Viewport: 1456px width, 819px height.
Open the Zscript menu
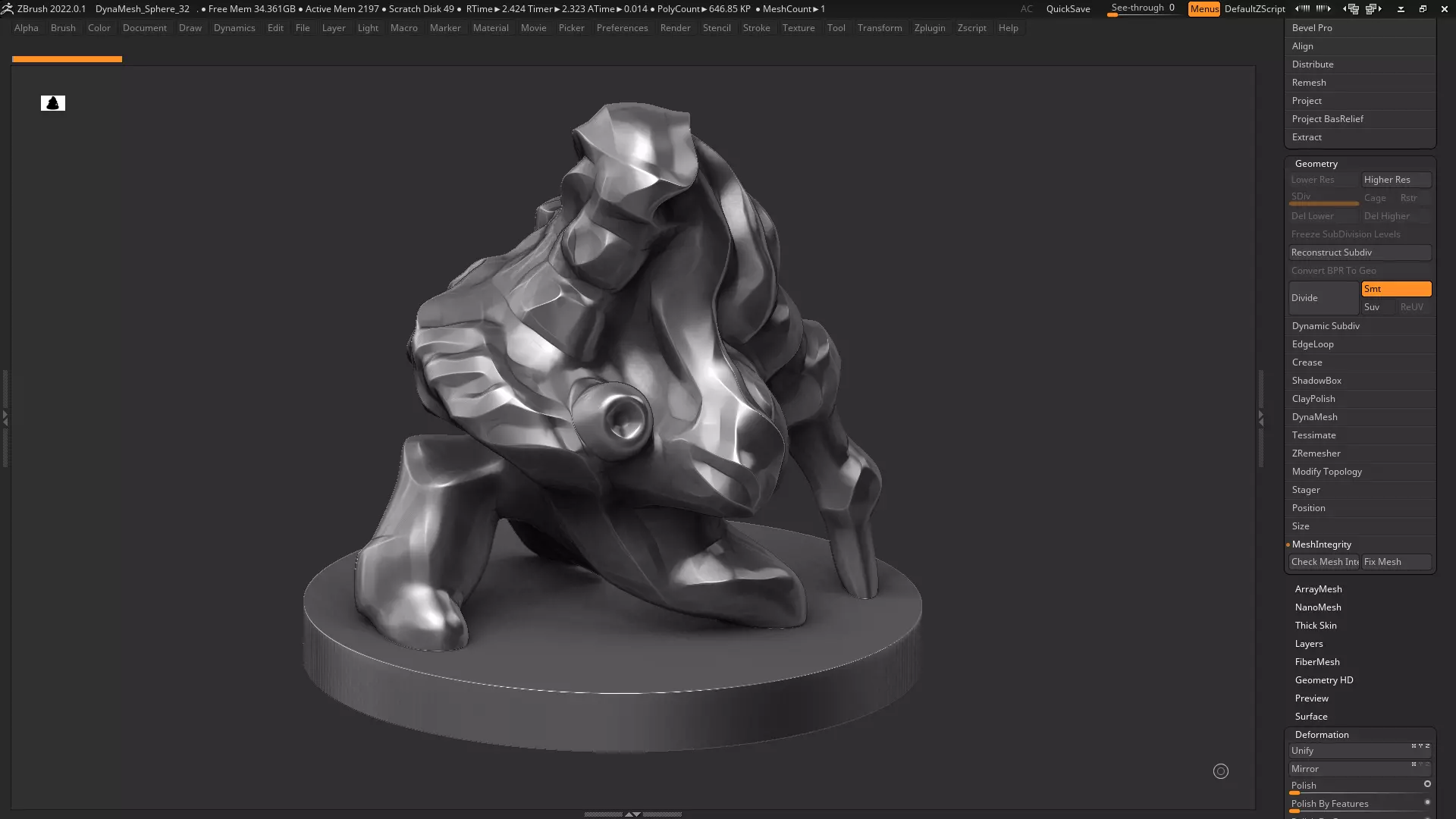[971, 28]
